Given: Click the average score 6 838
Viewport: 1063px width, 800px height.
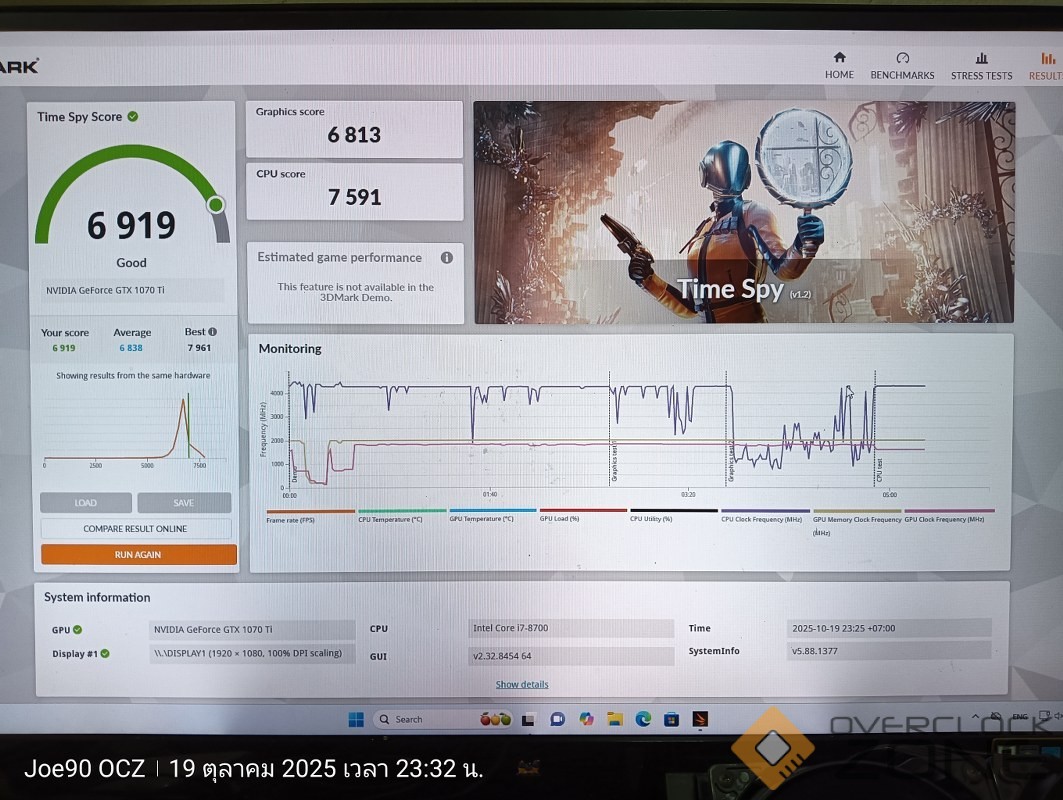Looking at the screenshot, I should pyautogui.click(x=131, y=348).
